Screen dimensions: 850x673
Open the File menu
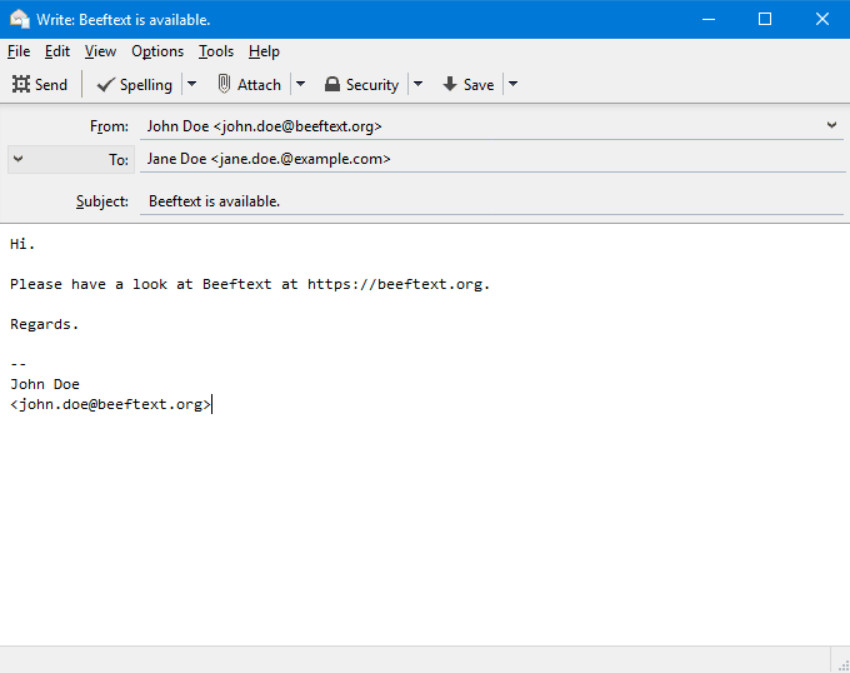(19, 52)
